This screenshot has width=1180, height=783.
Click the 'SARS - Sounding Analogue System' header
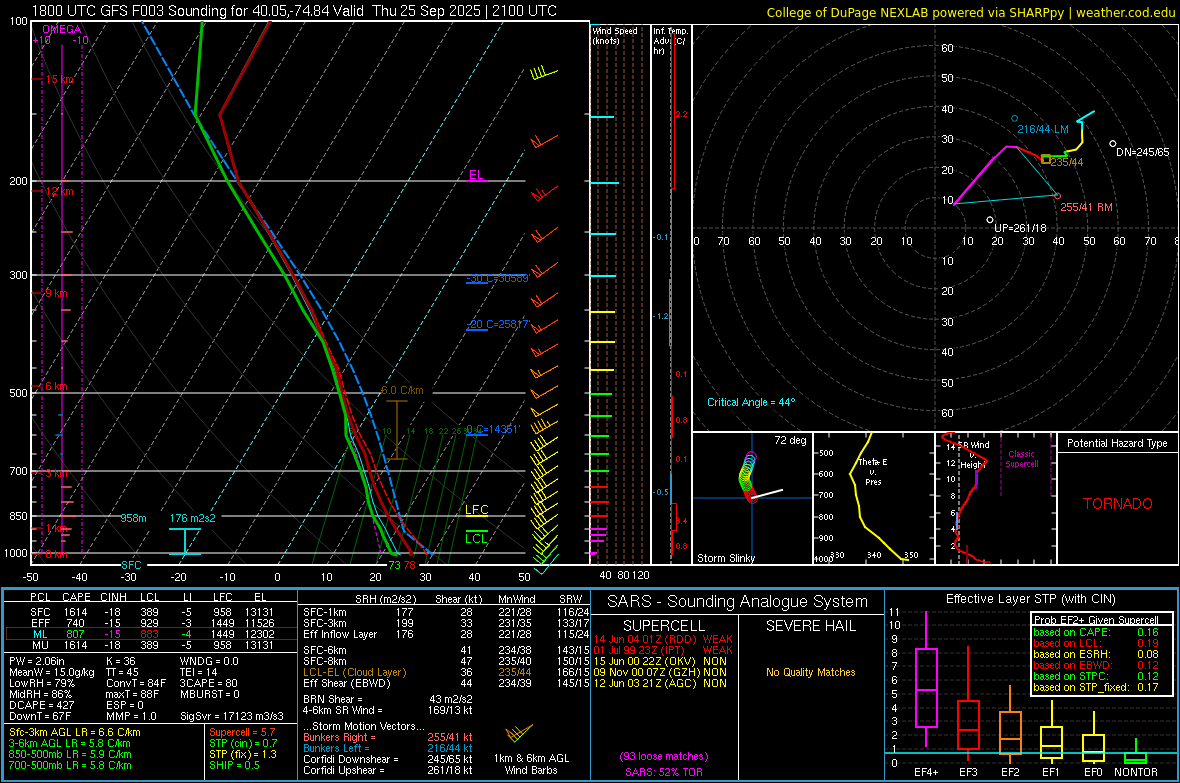pos(737,602)
